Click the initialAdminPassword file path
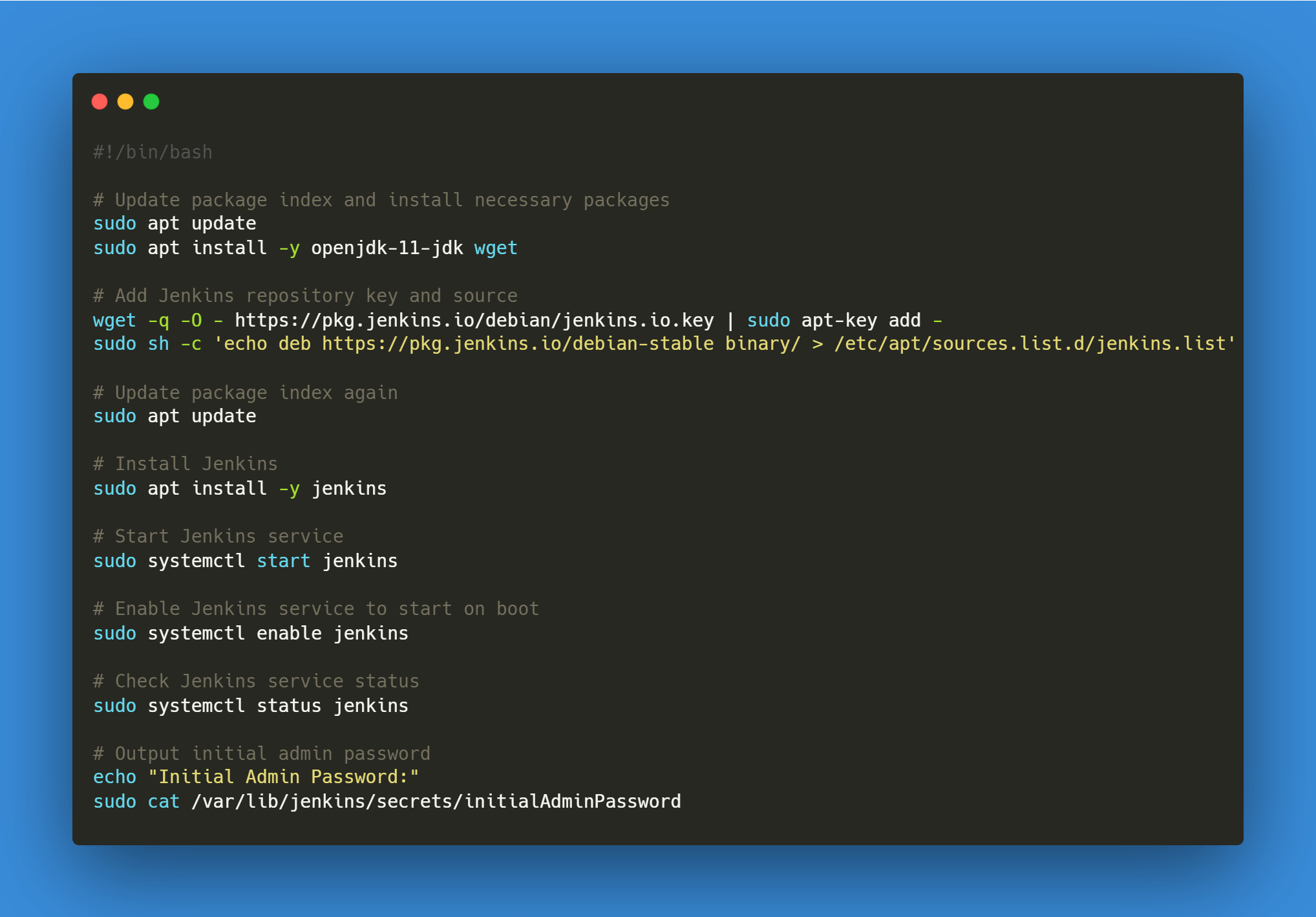 click(x=436, y=801)
